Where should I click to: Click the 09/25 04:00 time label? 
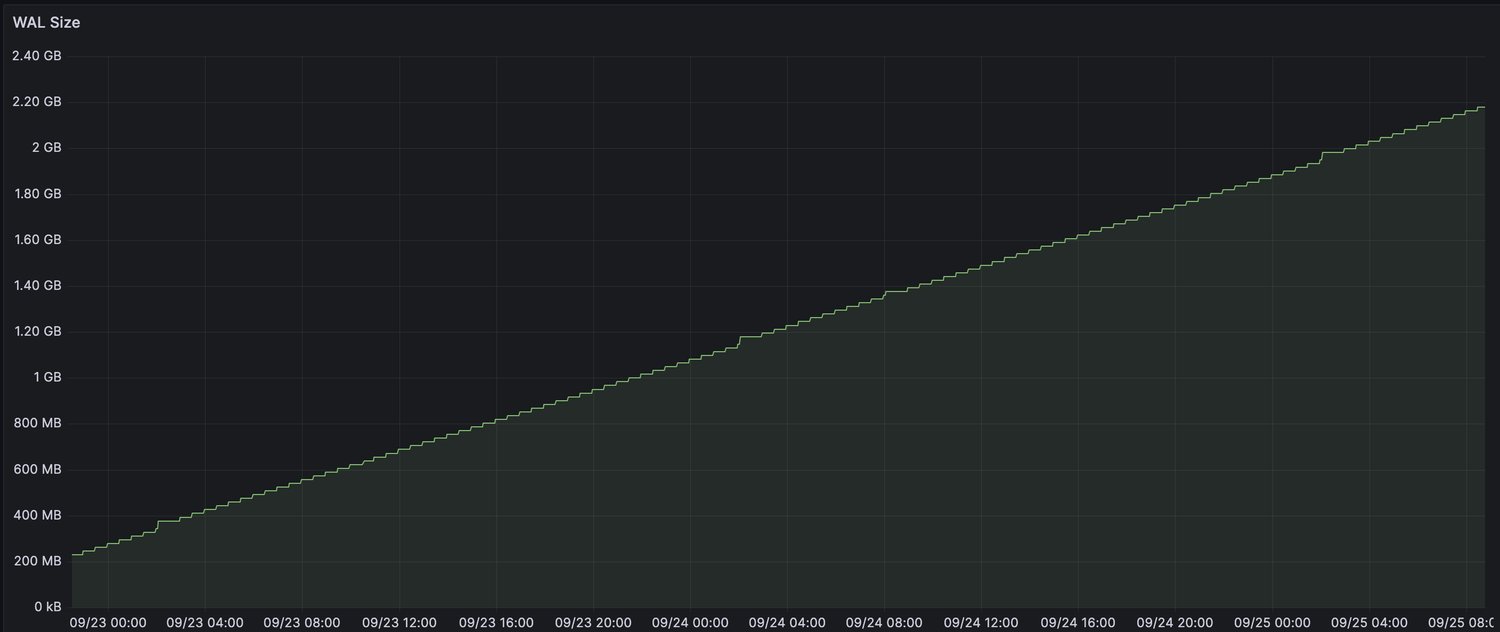pos(1369,623)
